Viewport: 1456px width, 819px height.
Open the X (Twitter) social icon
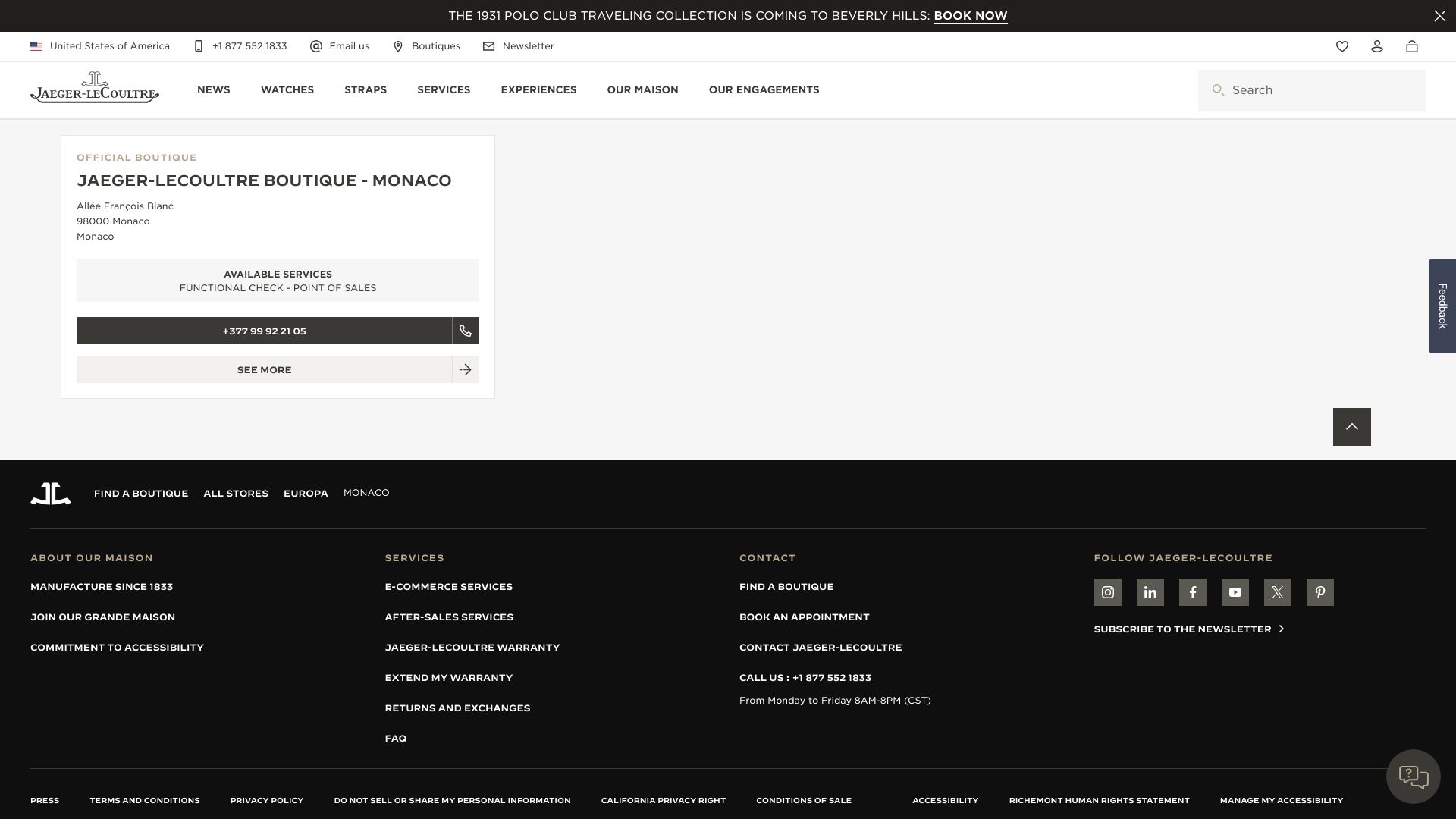pyautogui.click(x=1278, y=592)
